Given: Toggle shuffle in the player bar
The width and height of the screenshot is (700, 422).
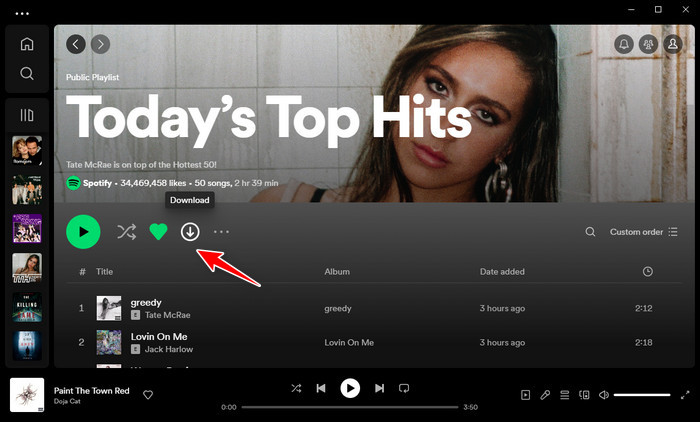Looking at the screenshot, I should (x=296, y=388).
